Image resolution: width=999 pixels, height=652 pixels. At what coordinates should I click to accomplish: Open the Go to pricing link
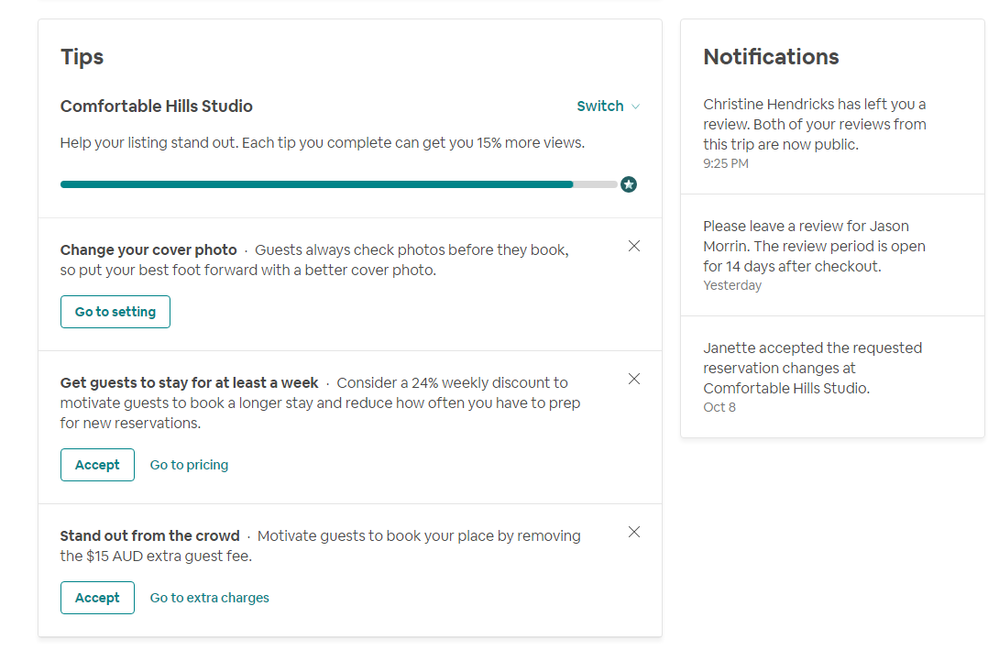(189, 465)
